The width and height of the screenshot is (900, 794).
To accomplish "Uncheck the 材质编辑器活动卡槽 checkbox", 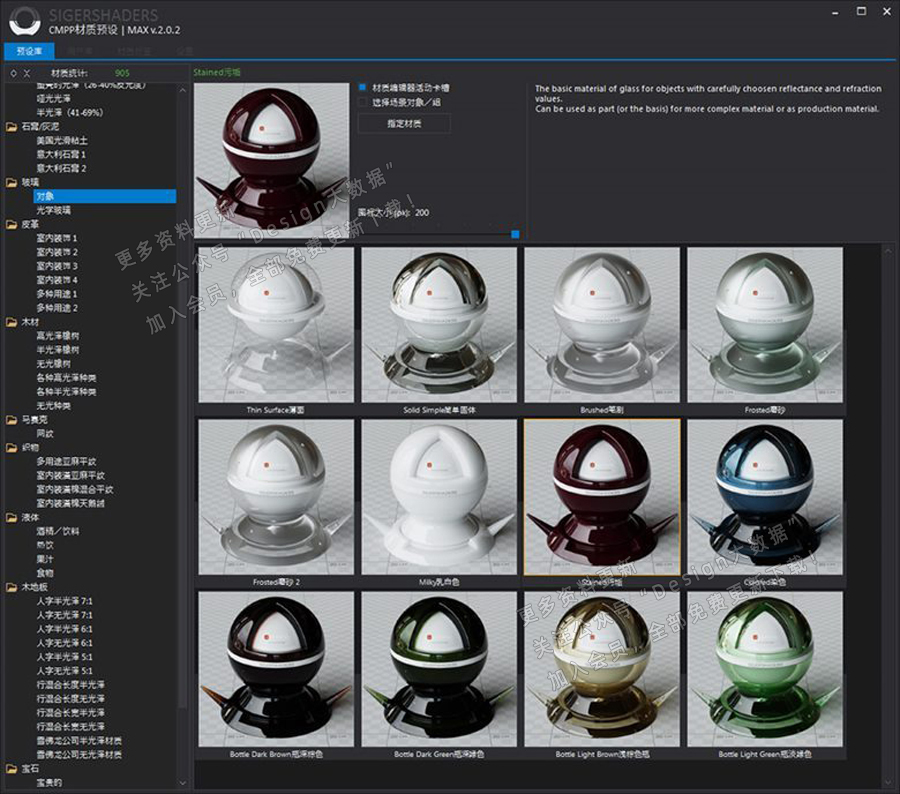I will [x=363, y=88].
